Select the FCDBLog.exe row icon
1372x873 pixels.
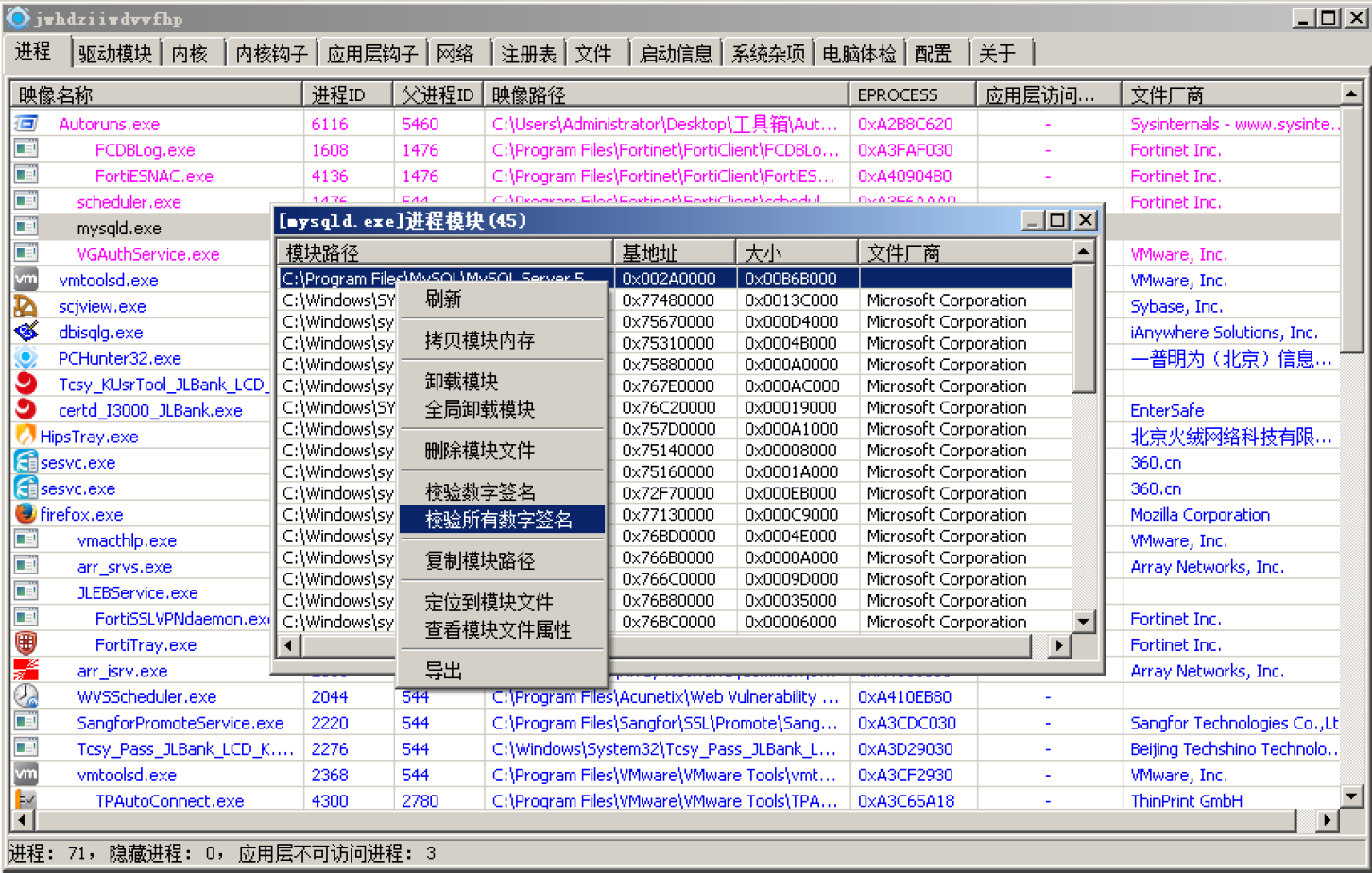(26, 149)
